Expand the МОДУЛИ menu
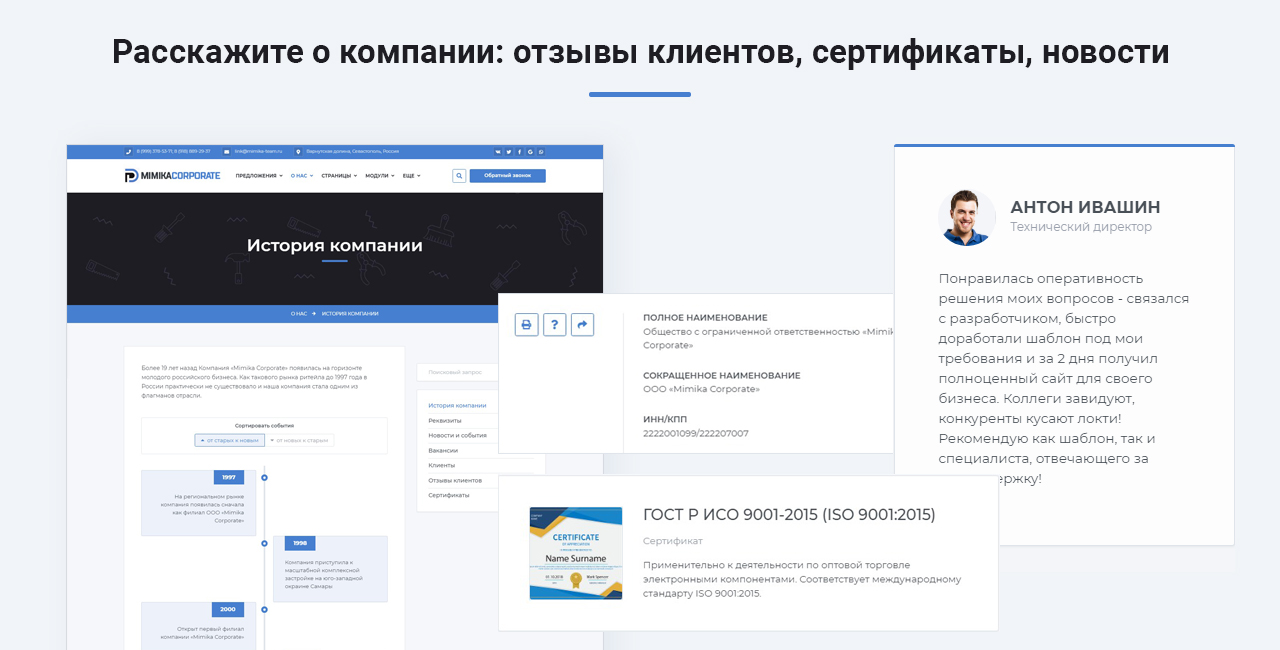This screenshot has width=1280, height=650. 380,176
